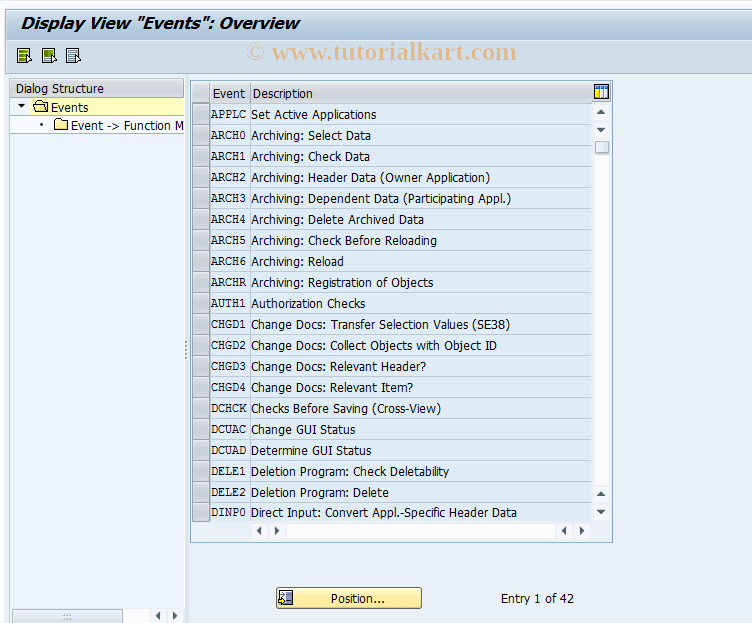Click the ARCHR event code cell
The image size is (752, 623).
coord(229,282)
